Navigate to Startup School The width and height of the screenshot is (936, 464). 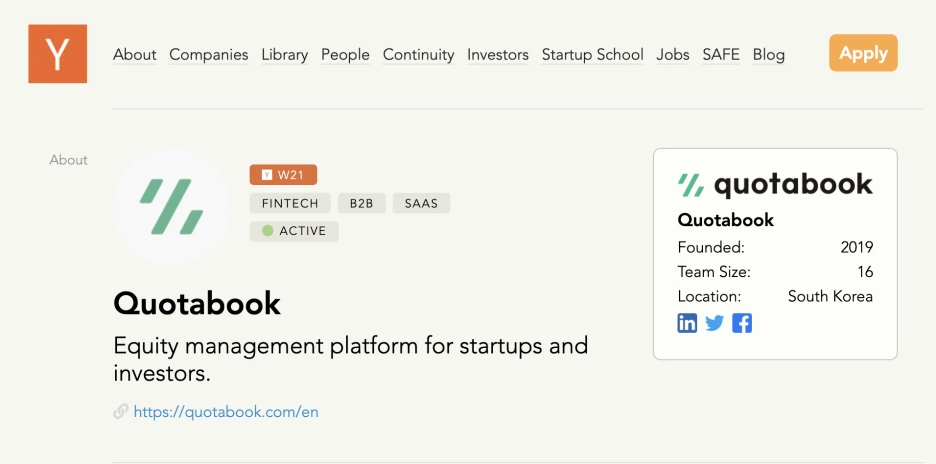point(592,55)
